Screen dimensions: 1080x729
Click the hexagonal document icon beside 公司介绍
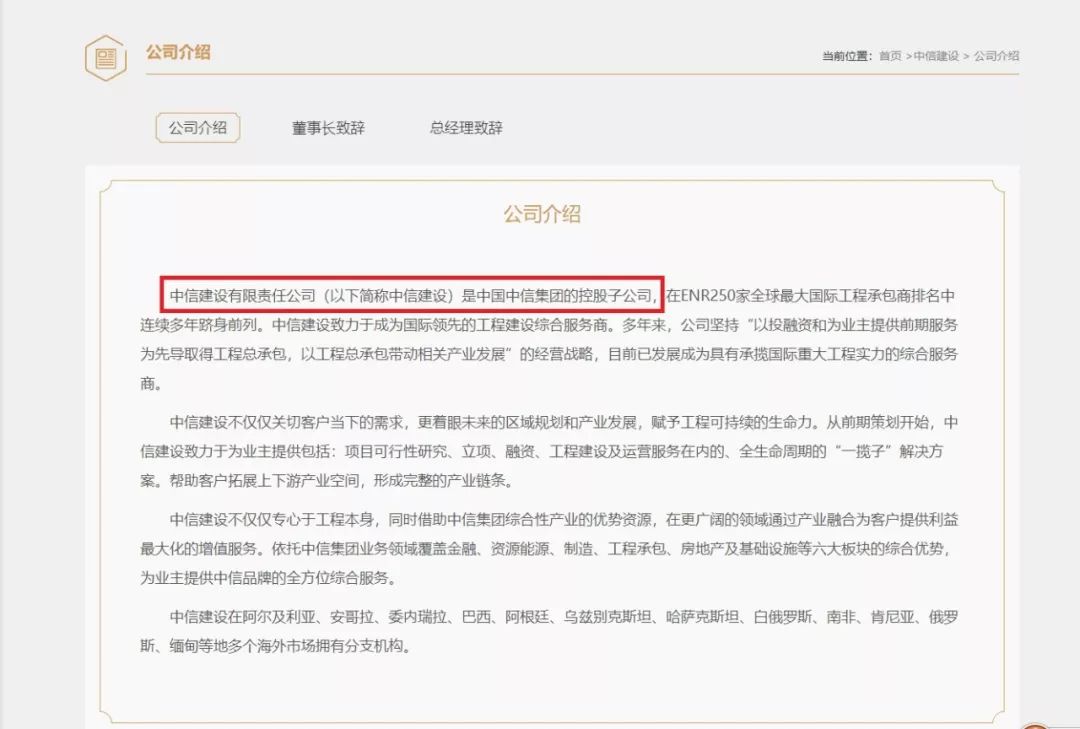coord(105,58)
